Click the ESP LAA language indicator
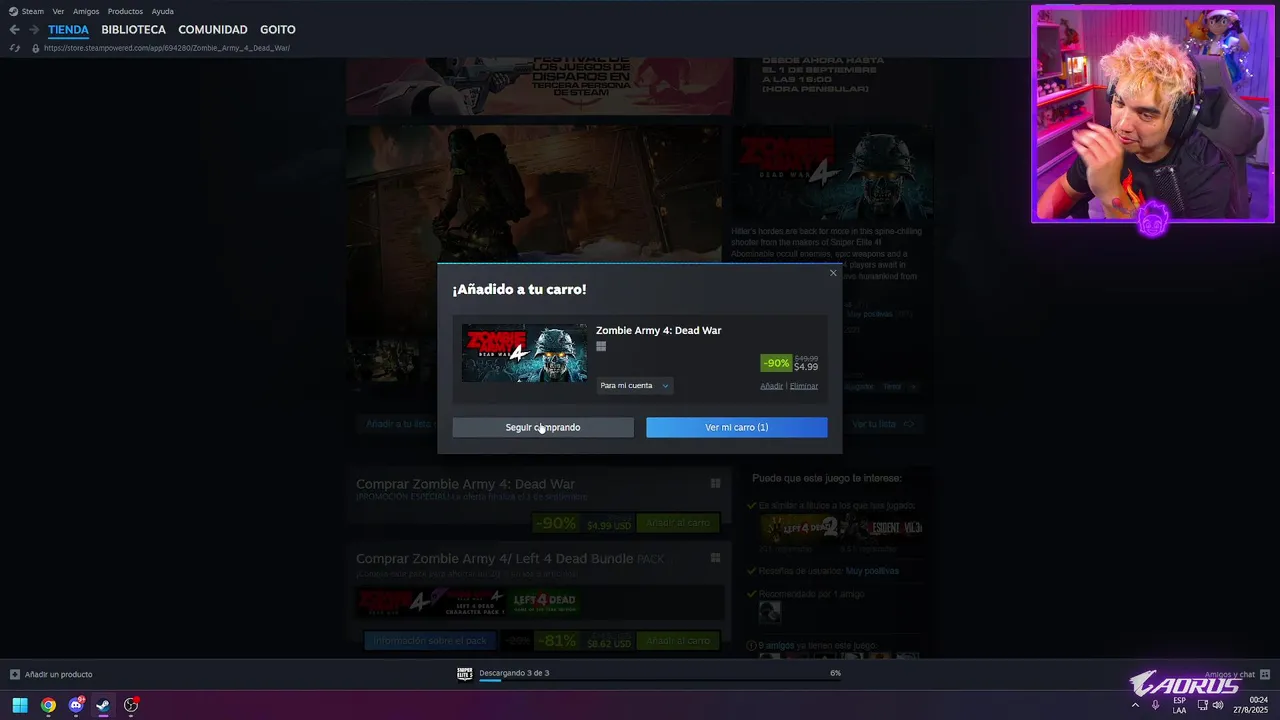The image size is (1280, 720). 1179,705
